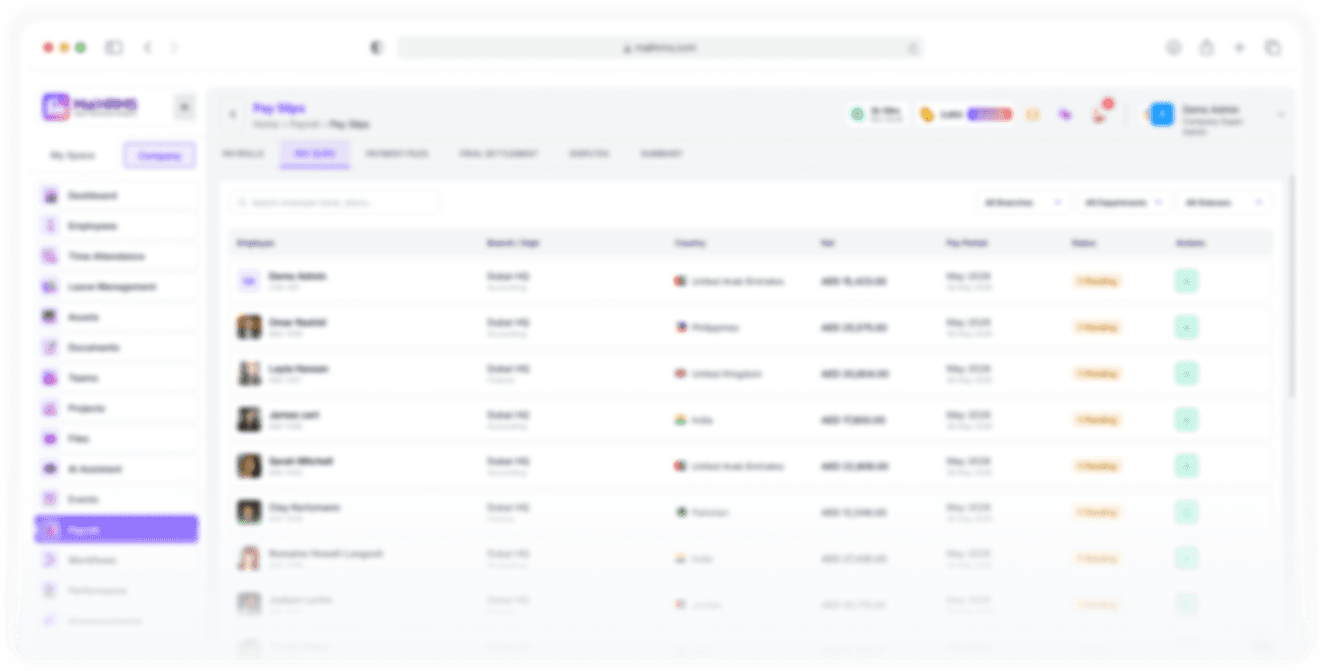Click Layla Hassan's avatar photo

point(249,373)
